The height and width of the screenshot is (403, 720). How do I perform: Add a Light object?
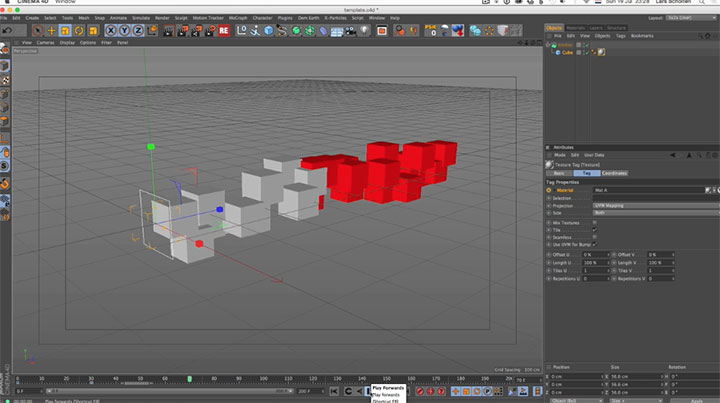pos(365,31)
